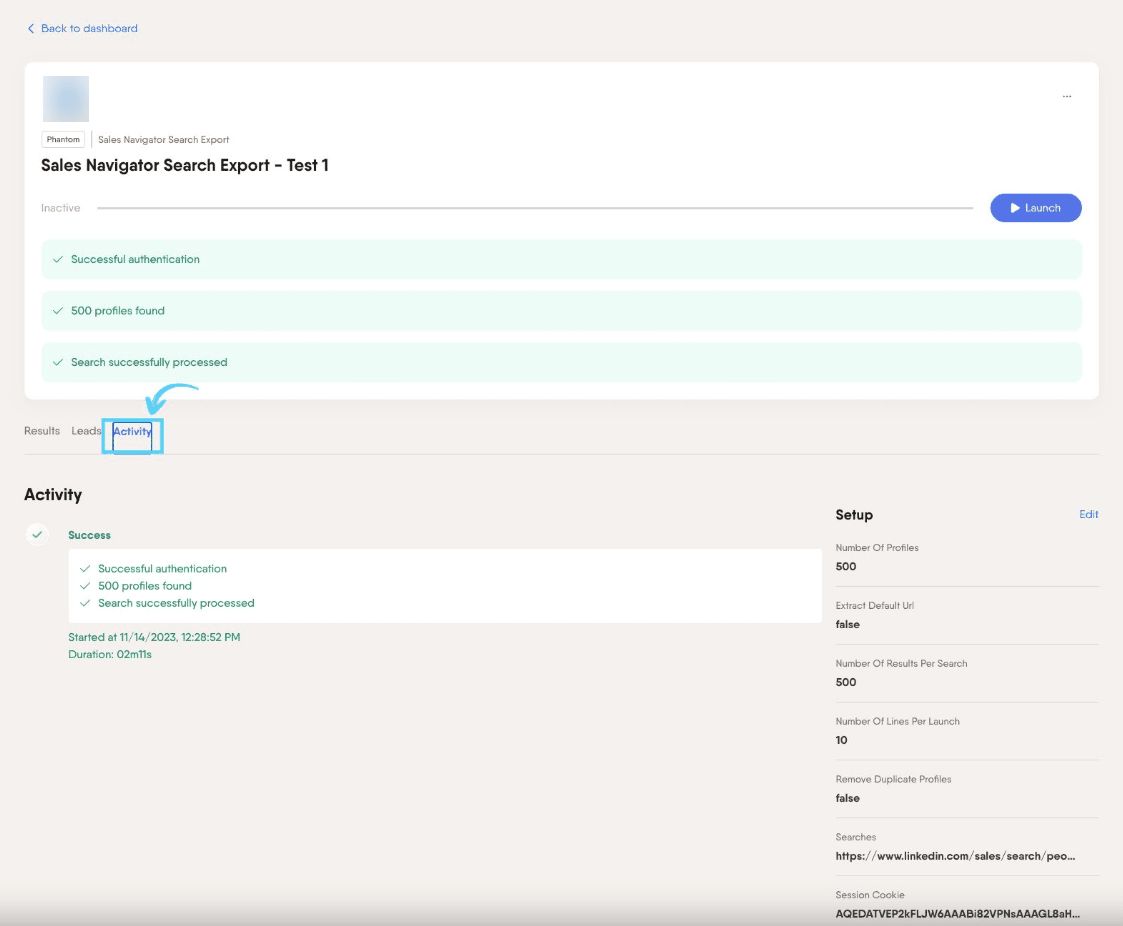This screenshot has width=1123, height=926.
Task: Click checkmark beside 500 profiles found banner
Action: point(58,311)
